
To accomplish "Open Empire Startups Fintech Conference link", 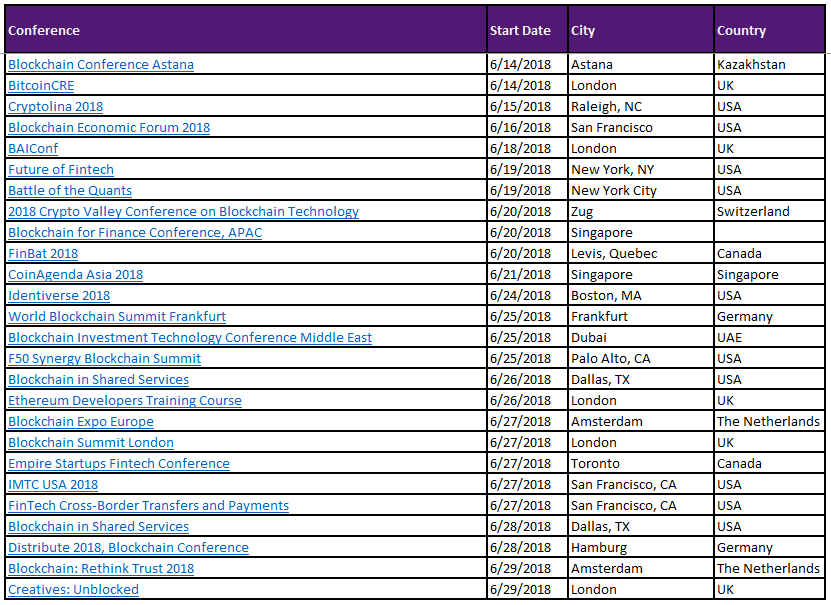I will click(x=119, y=464).
